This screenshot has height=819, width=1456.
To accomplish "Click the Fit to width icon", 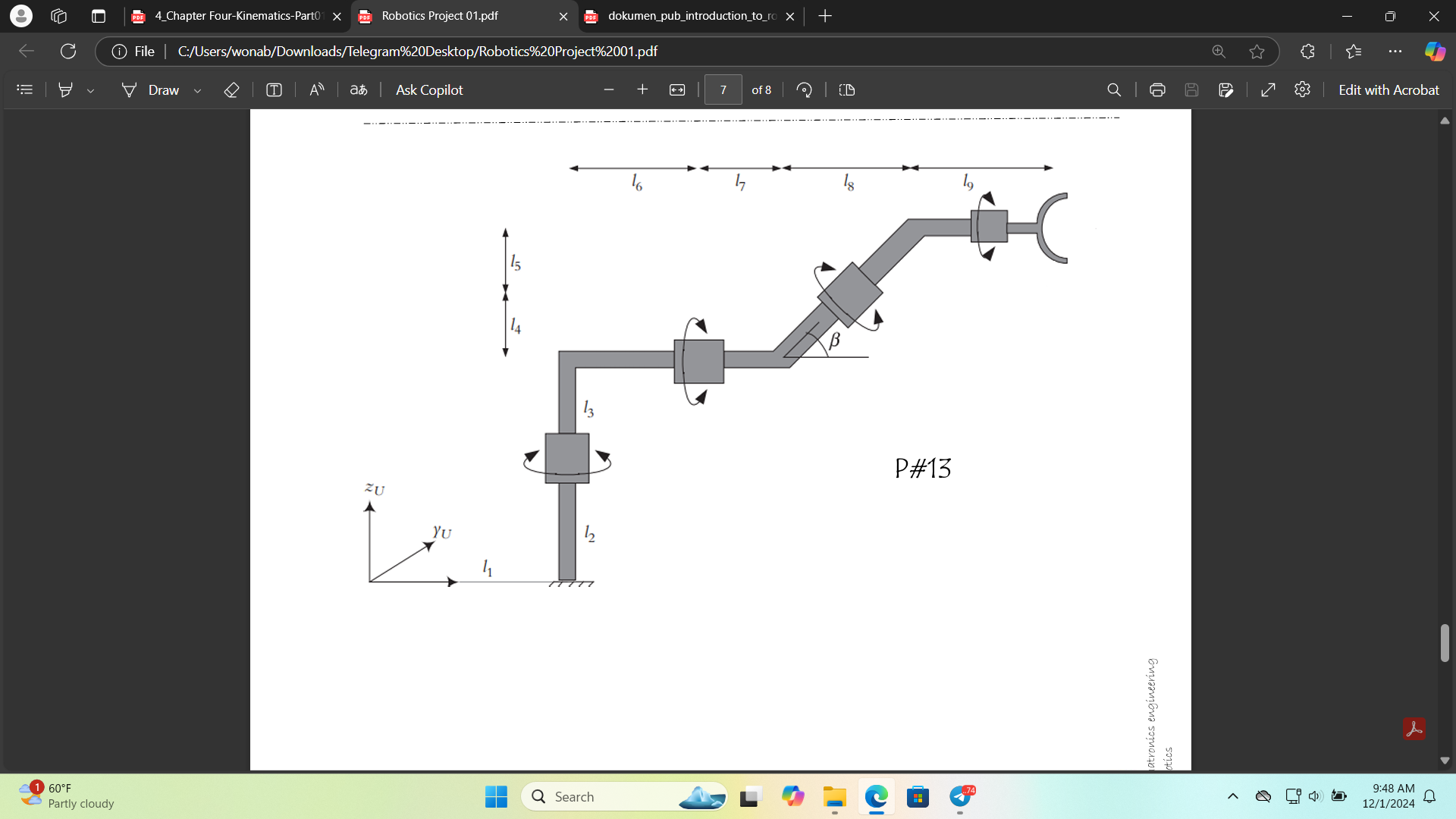I will [676, 89].
